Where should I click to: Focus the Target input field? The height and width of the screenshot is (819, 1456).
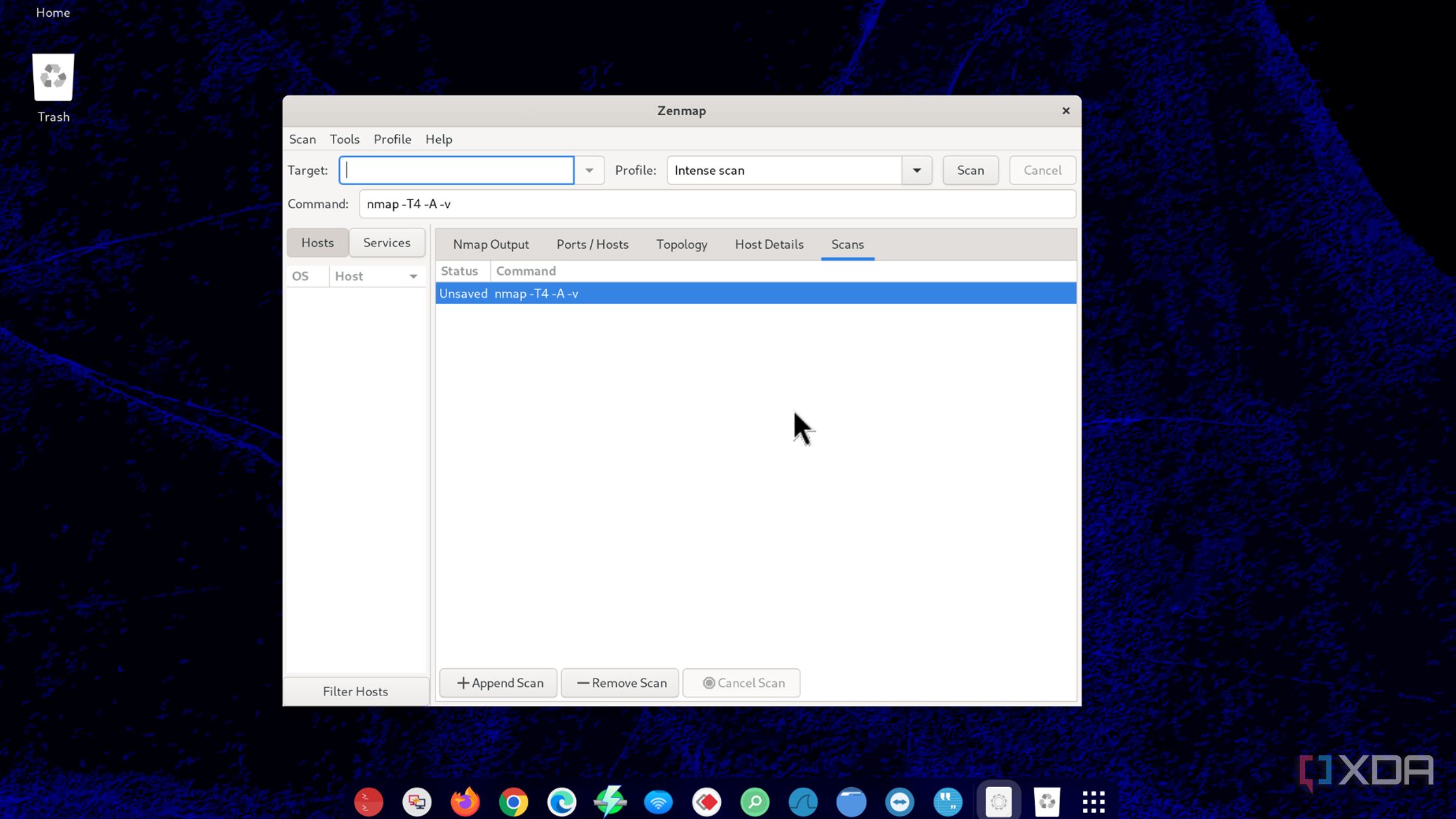(x=456, y=170)
